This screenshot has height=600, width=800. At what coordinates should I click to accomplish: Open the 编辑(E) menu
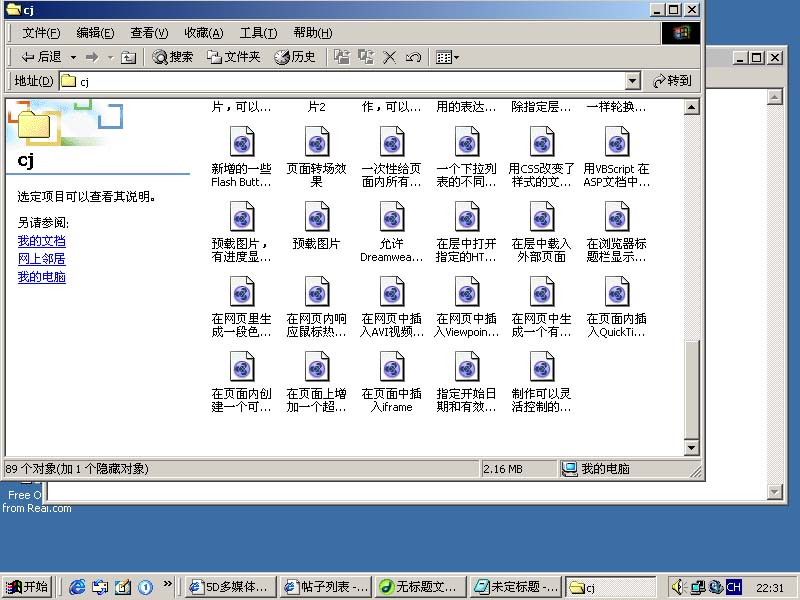click(x=95, y=33)
